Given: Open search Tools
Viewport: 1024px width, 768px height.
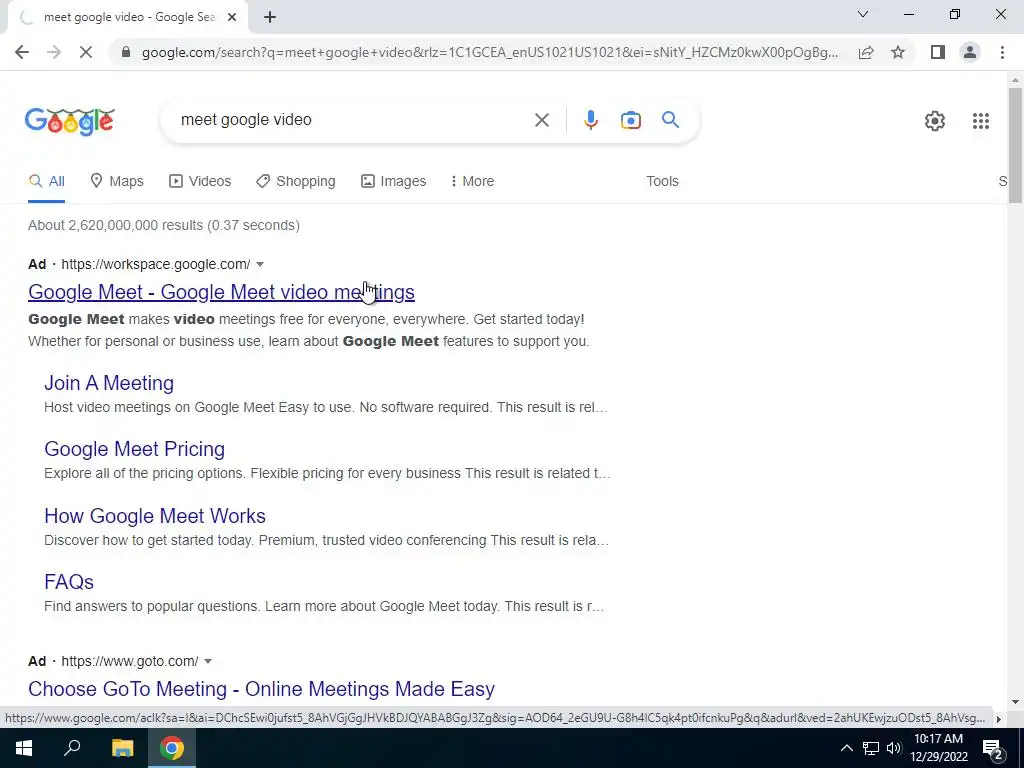Looking at the screenshot, I should tap(662, 182).
